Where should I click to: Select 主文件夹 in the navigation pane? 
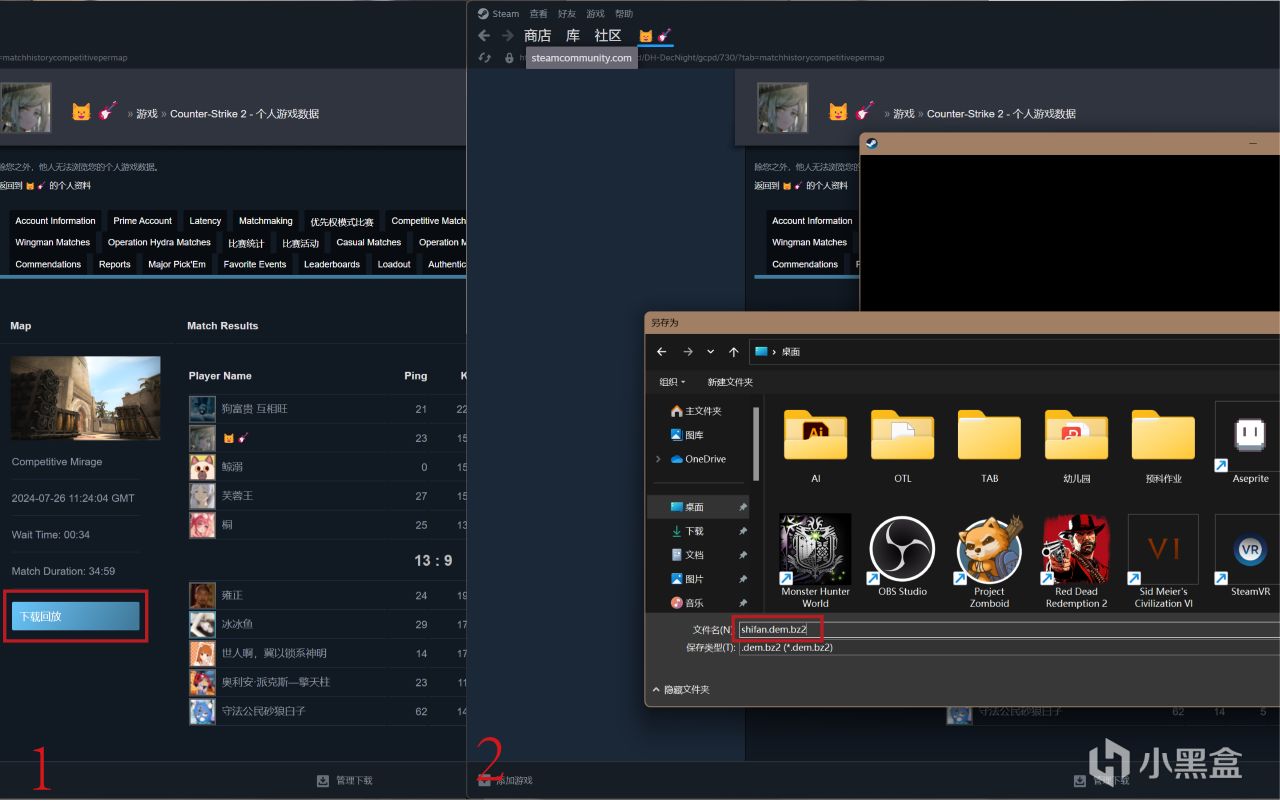coord(696,411)
